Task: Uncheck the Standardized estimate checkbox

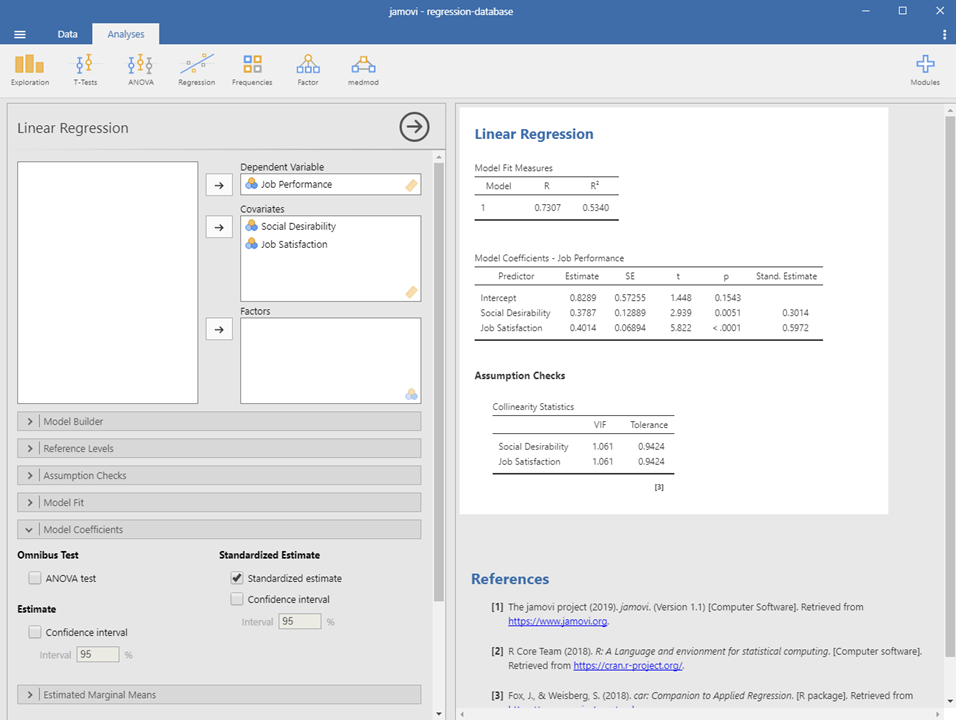Action: pos(237,578)
